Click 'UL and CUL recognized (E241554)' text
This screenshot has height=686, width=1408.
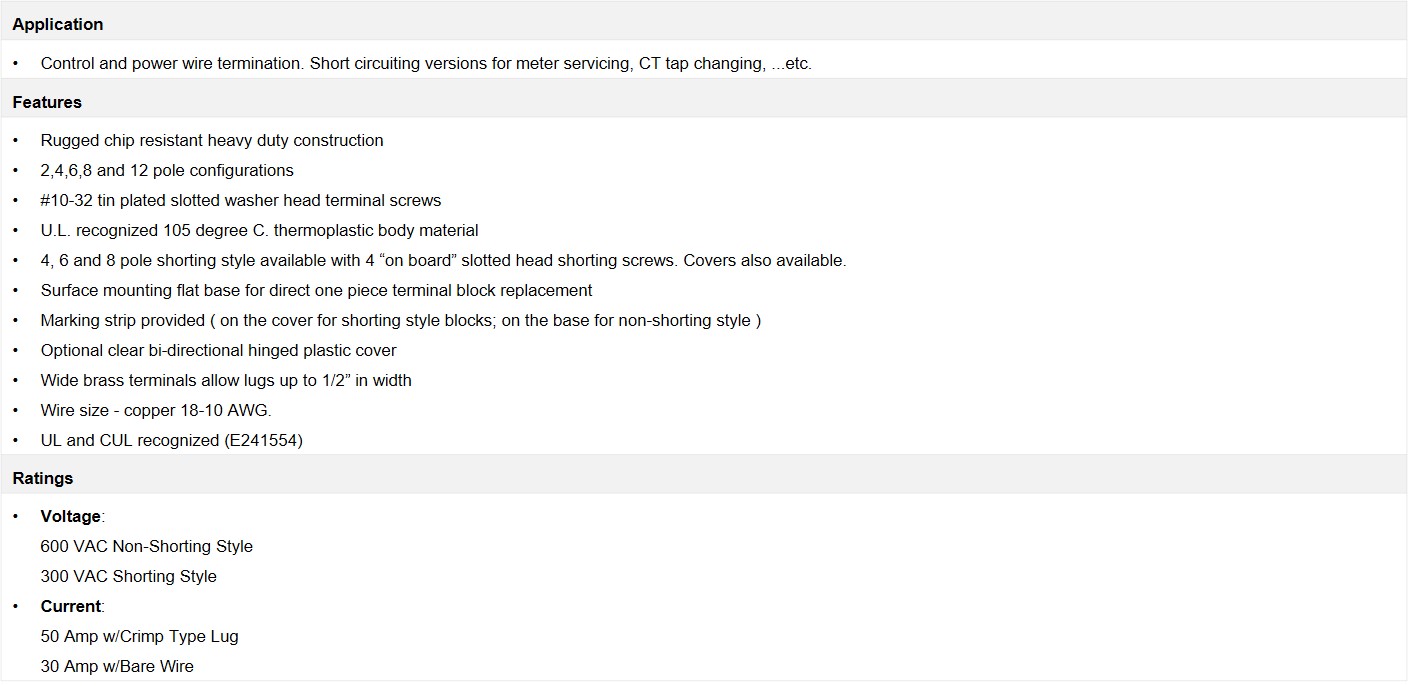click(x=171, y=440)
